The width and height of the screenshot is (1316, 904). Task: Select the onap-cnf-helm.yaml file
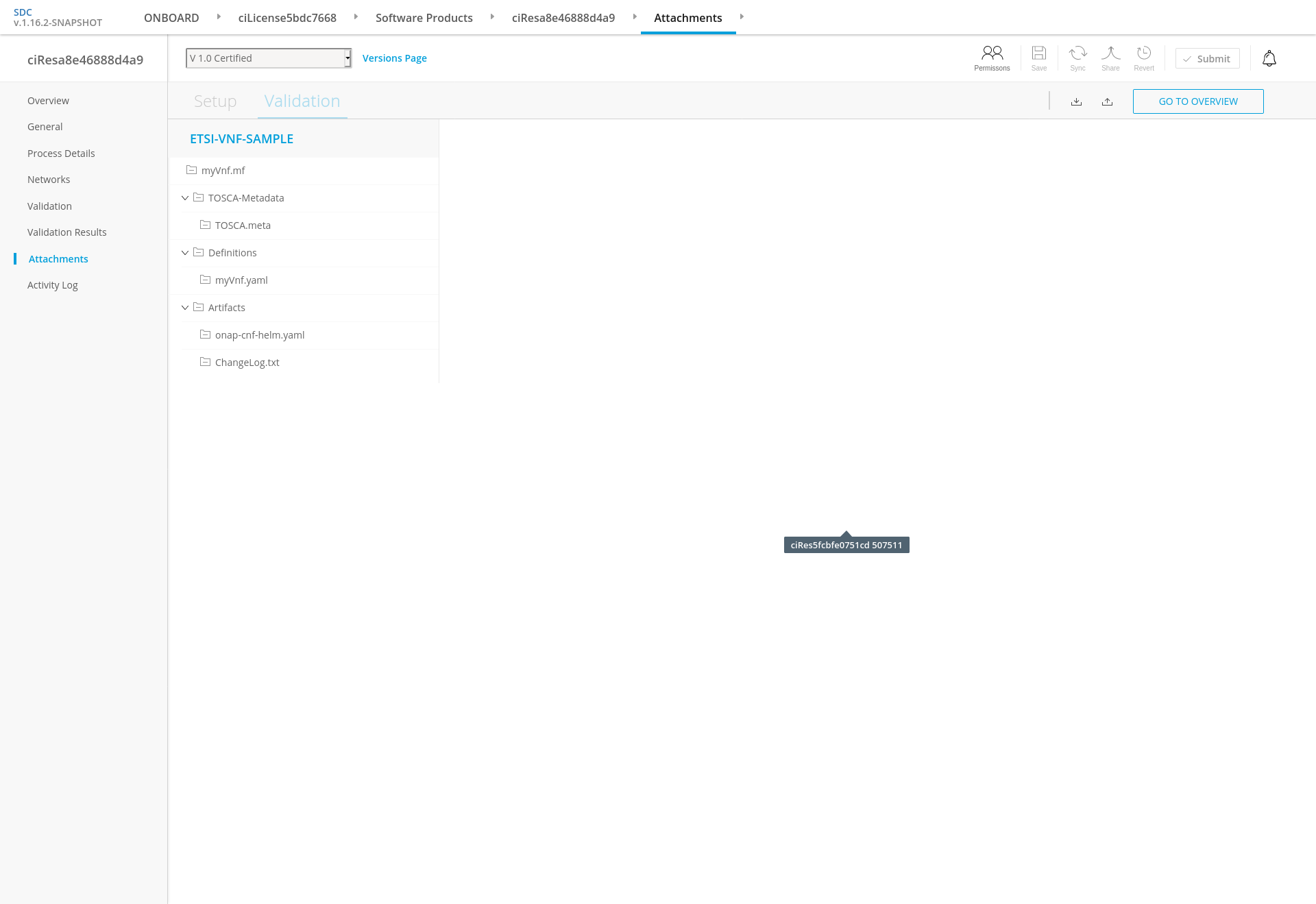click(259, 335)
